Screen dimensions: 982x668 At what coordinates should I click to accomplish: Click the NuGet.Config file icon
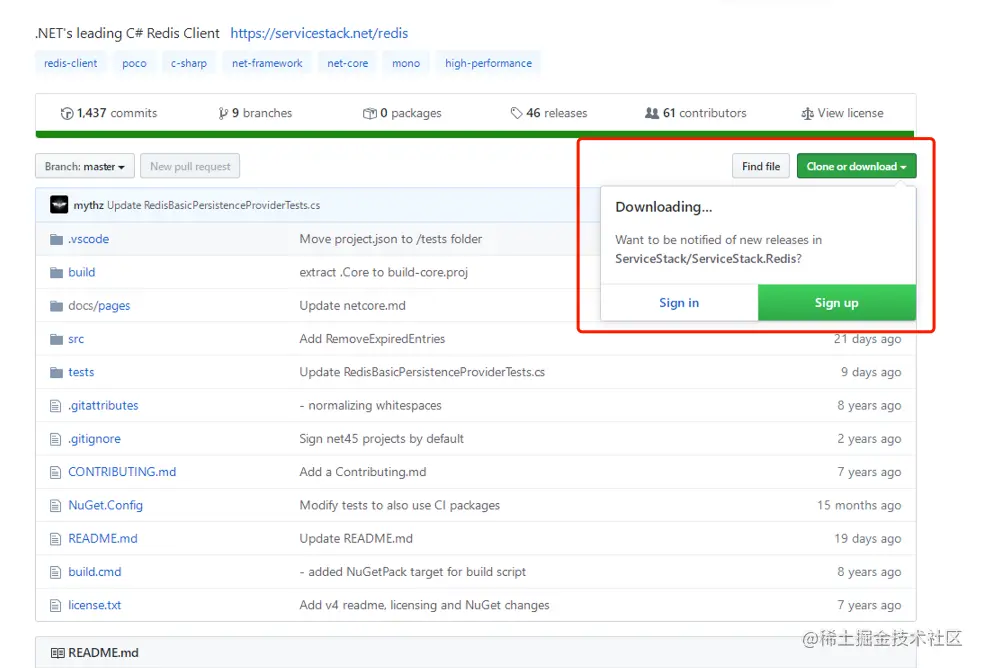[x=56, y=505]
